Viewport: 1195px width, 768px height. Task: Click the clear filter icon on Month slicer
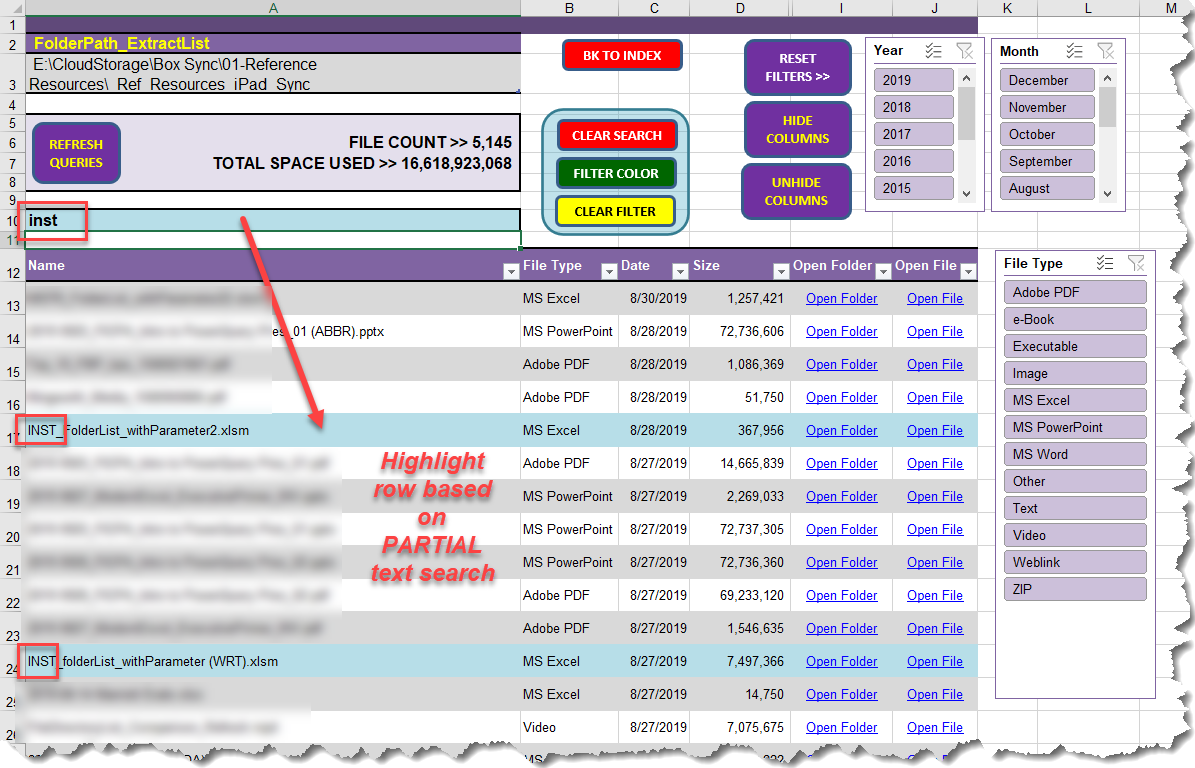(x=1106, y=51)
